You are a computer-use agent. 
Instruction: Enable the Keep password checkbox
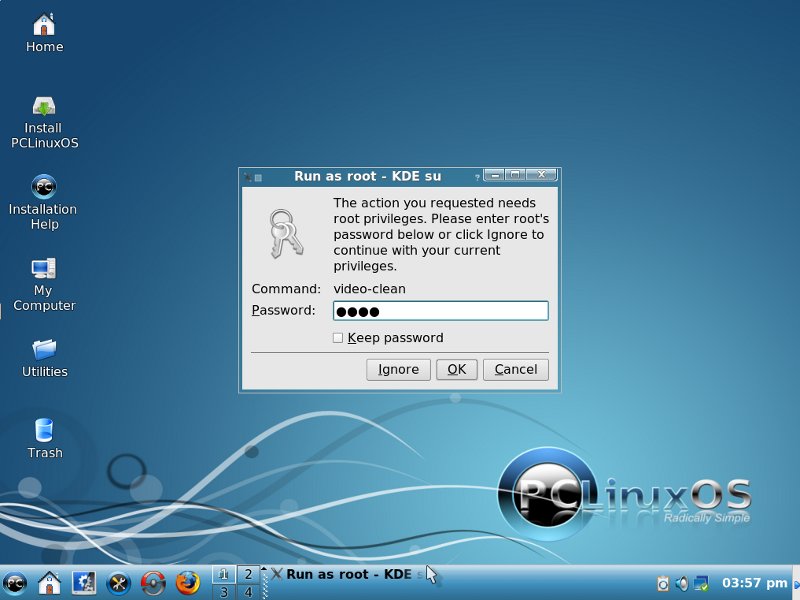tap(339, 338)
